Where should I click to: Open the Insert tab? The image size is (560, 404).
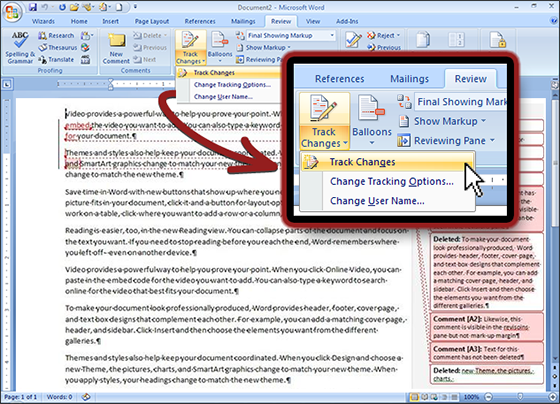click(110, 21)
